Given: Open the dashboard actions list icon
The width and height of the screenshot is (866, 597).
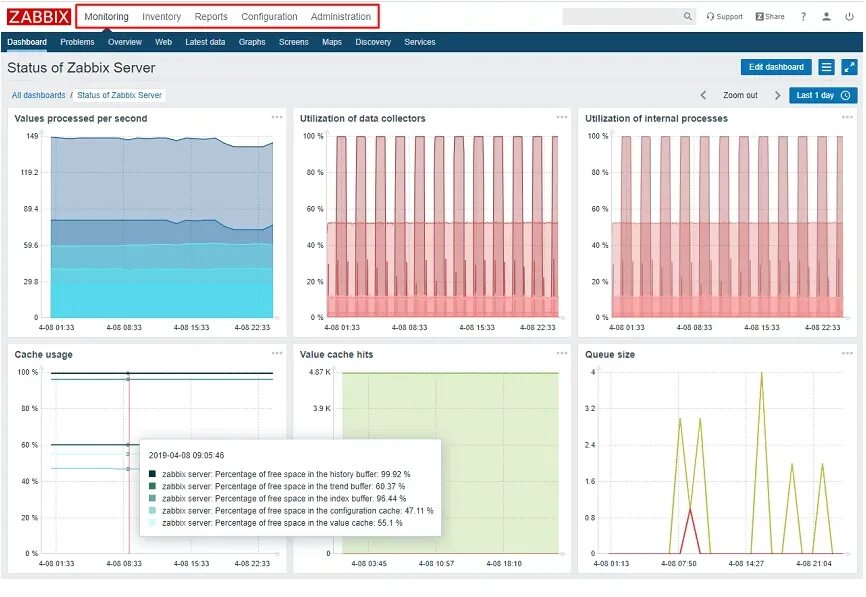Looking at the screenshot, I should pos(827,67).
